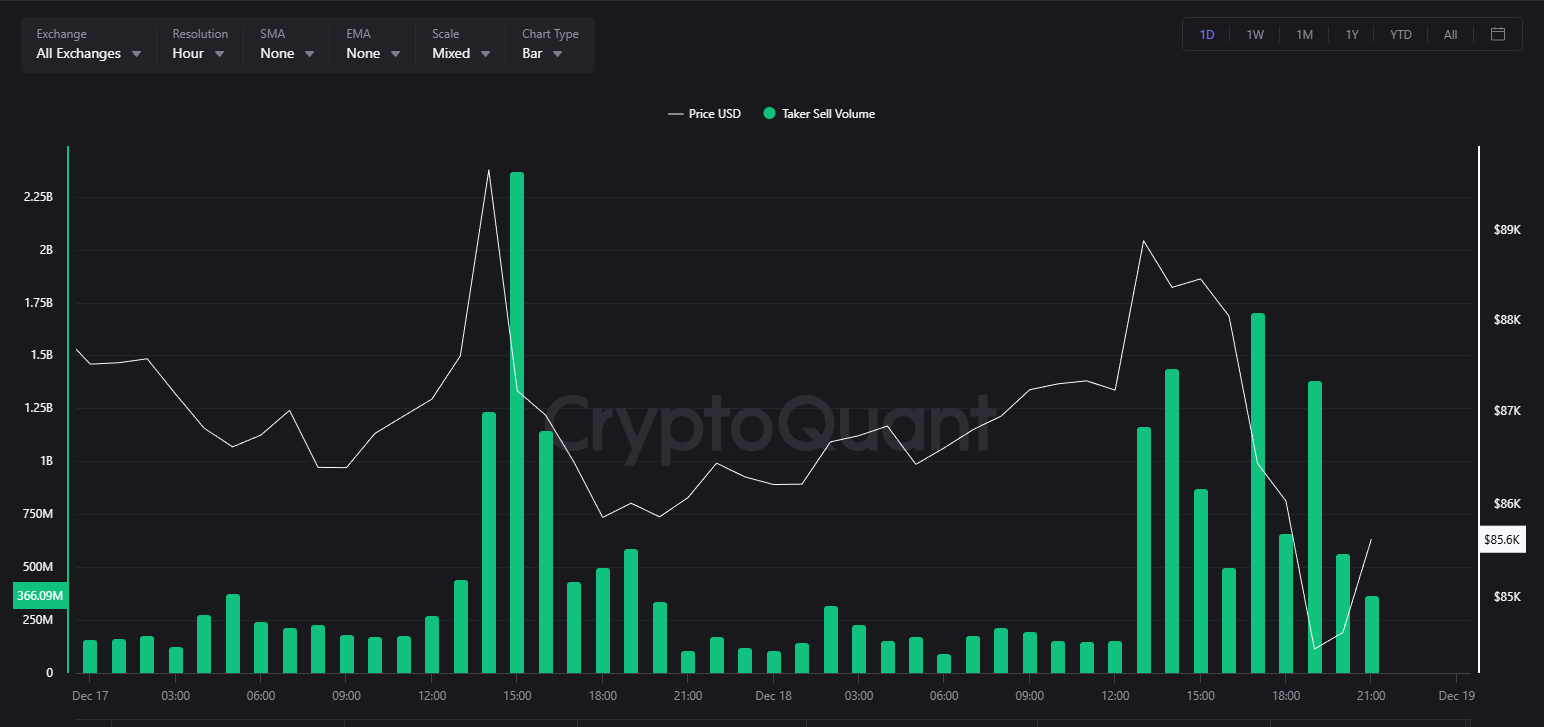Reselect the highlighted 1D timeframe
This screenshot has height=727, width=1544.
(x=1206, y=33)
